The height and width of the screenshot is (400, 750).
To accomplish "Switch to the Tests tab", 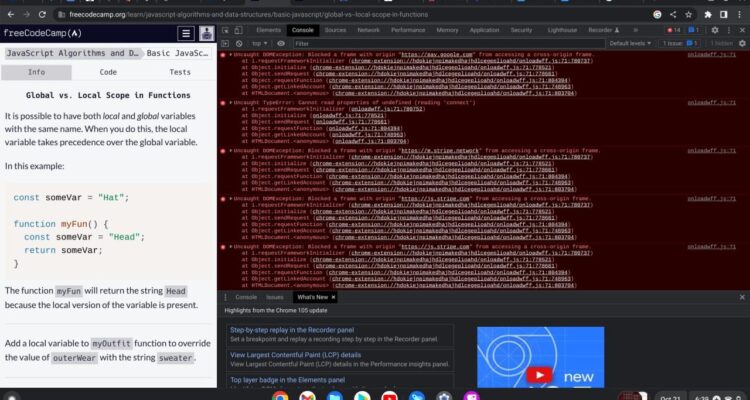I will click(180, 72).
